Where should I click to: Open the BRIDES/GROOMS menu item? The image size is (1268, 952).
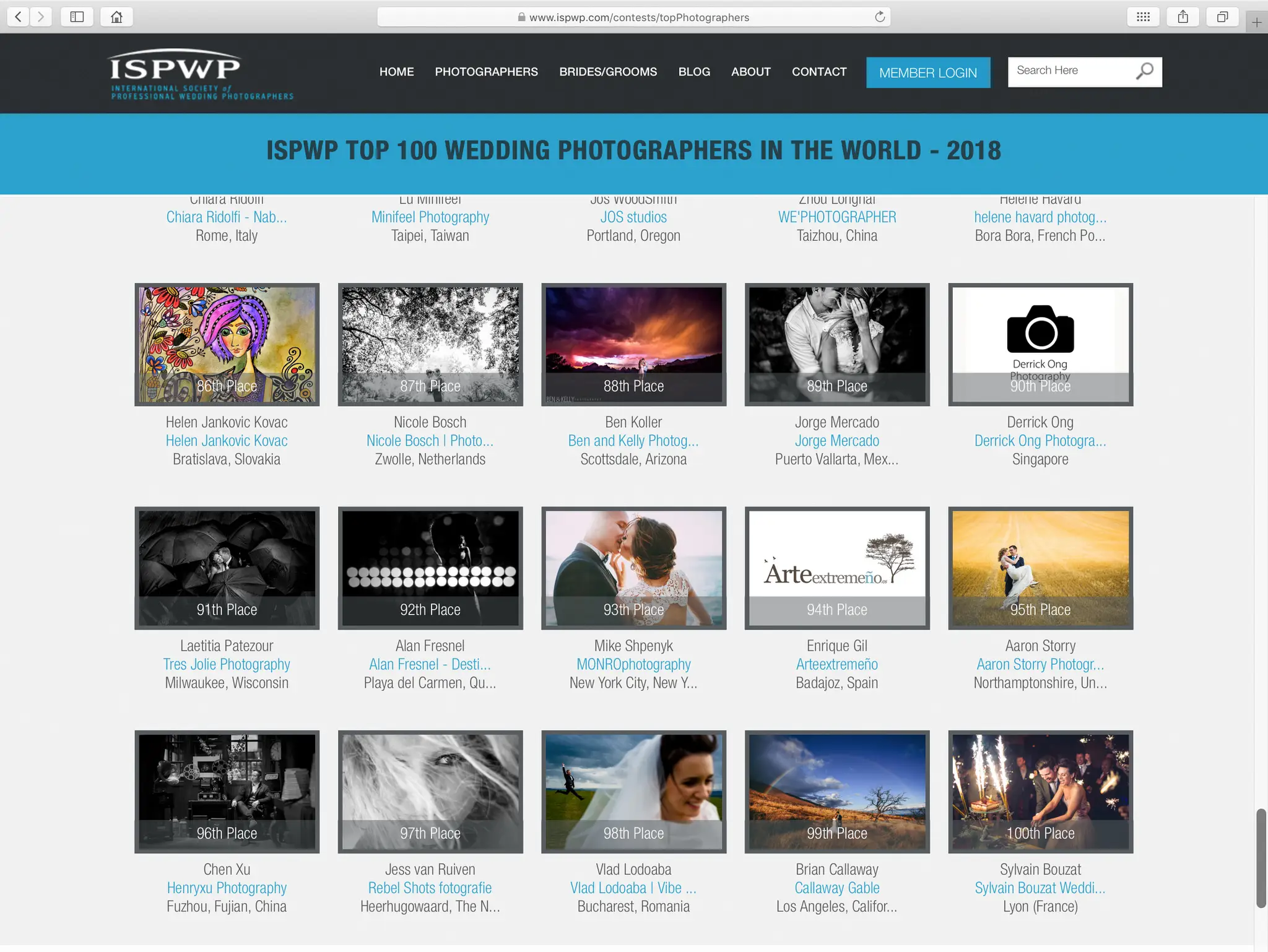(x=608, y=72)
